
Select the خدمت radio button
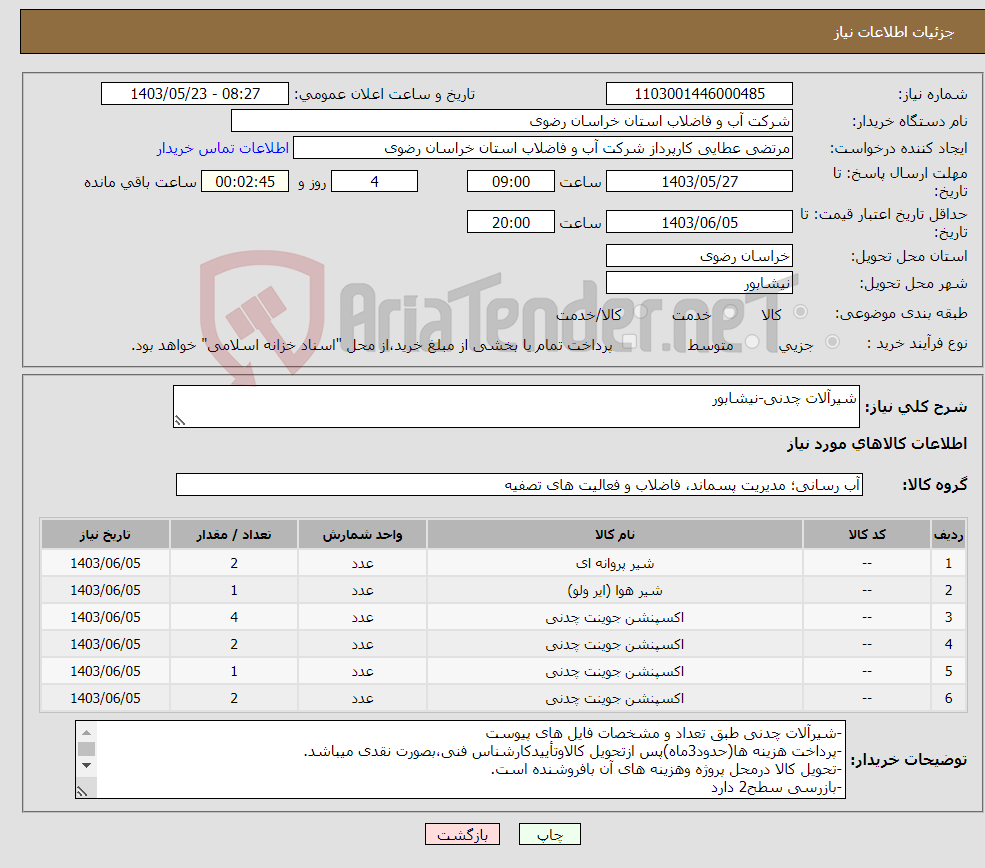click(729, 312)
